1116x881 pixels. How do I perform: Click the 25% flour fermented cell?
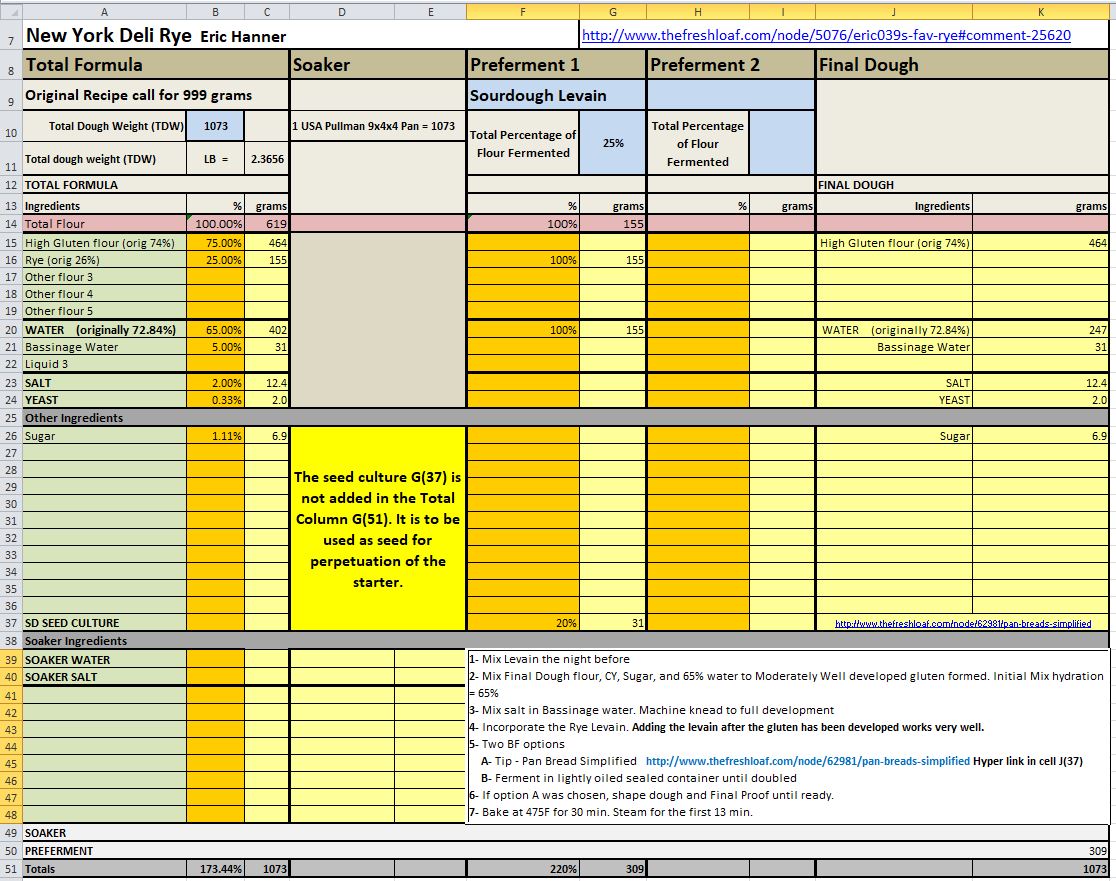(x=613, y=143)
